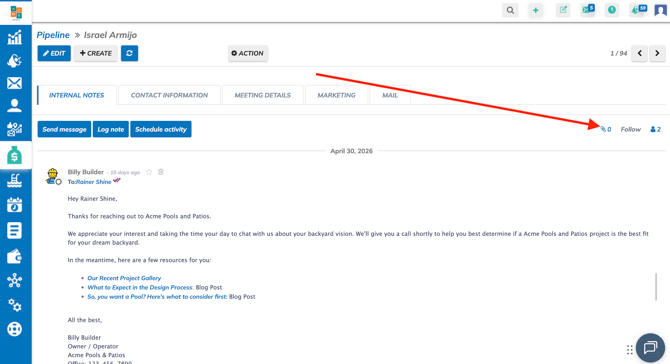The height and width of the screenshot is (364, 670).
Task: Open the swimming pool sidebar icon
Action: click(15, 181)
